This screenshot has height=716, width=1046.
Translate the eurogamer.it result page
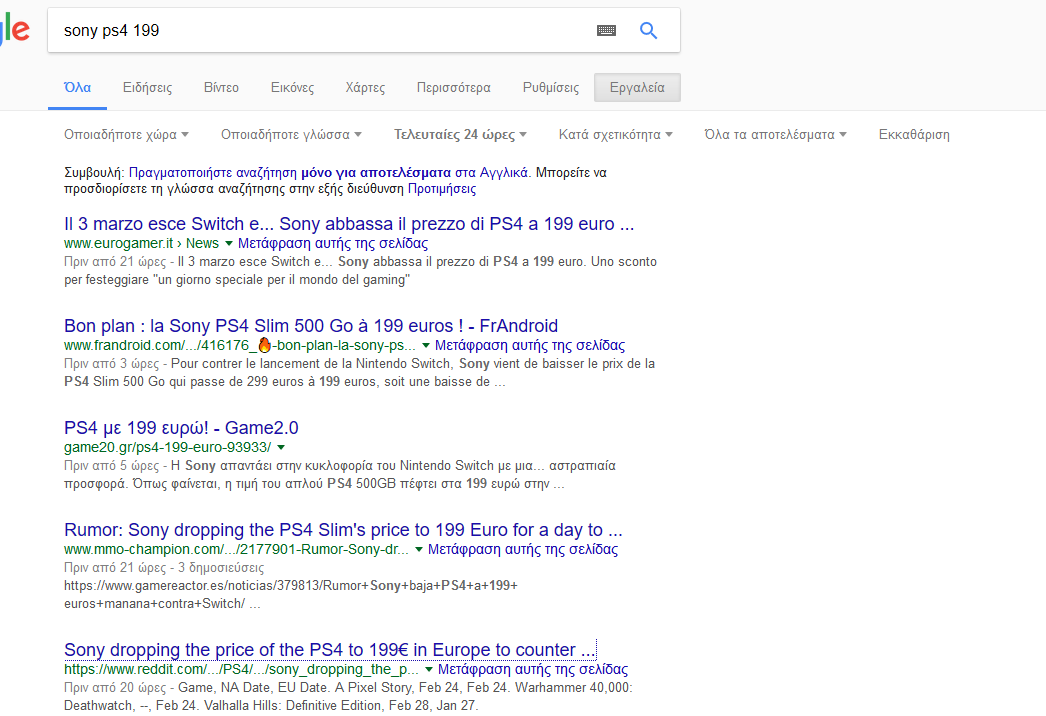coord(333,243)
